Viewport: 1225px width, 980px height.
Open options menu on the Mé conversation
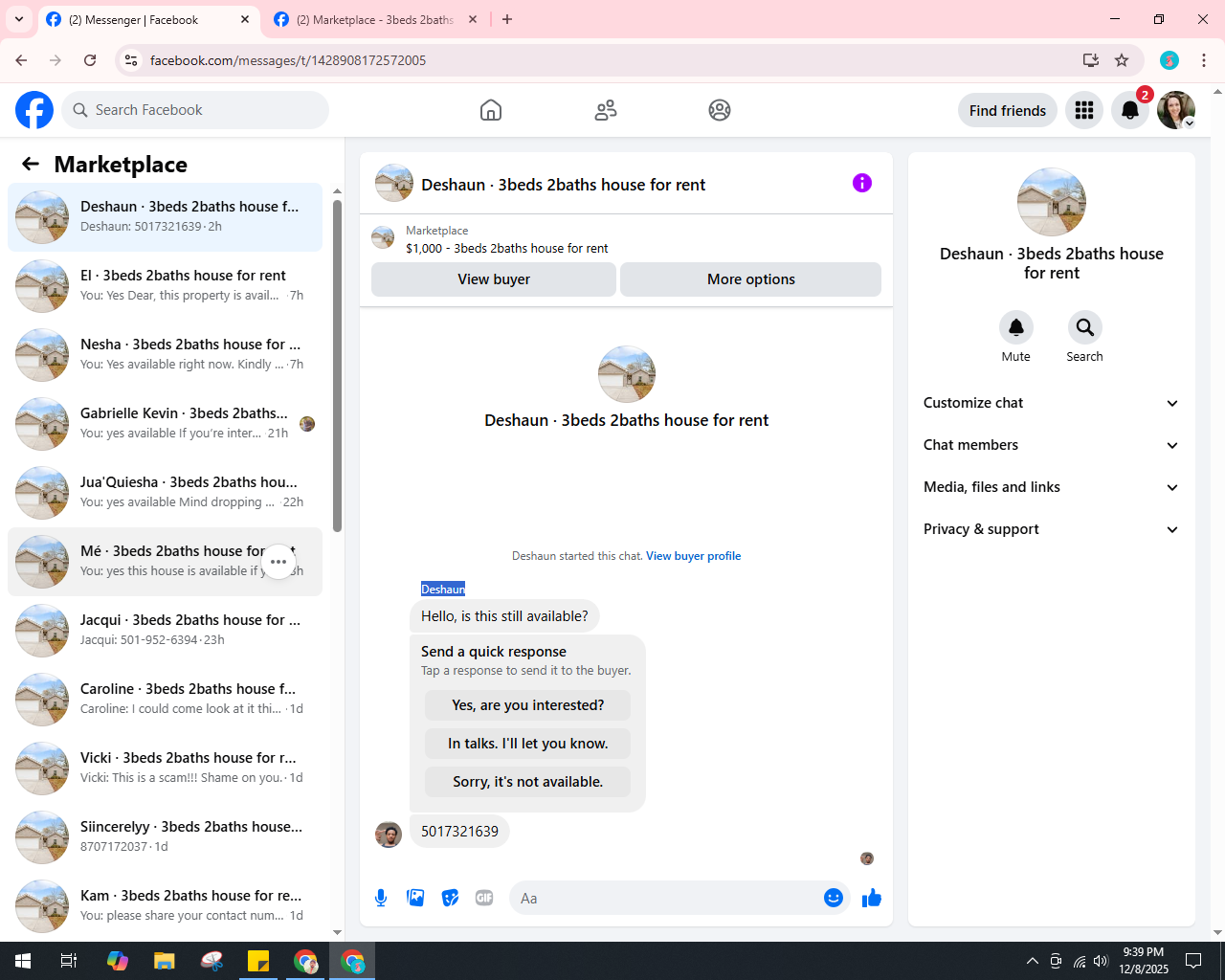[x=278, y=562]
